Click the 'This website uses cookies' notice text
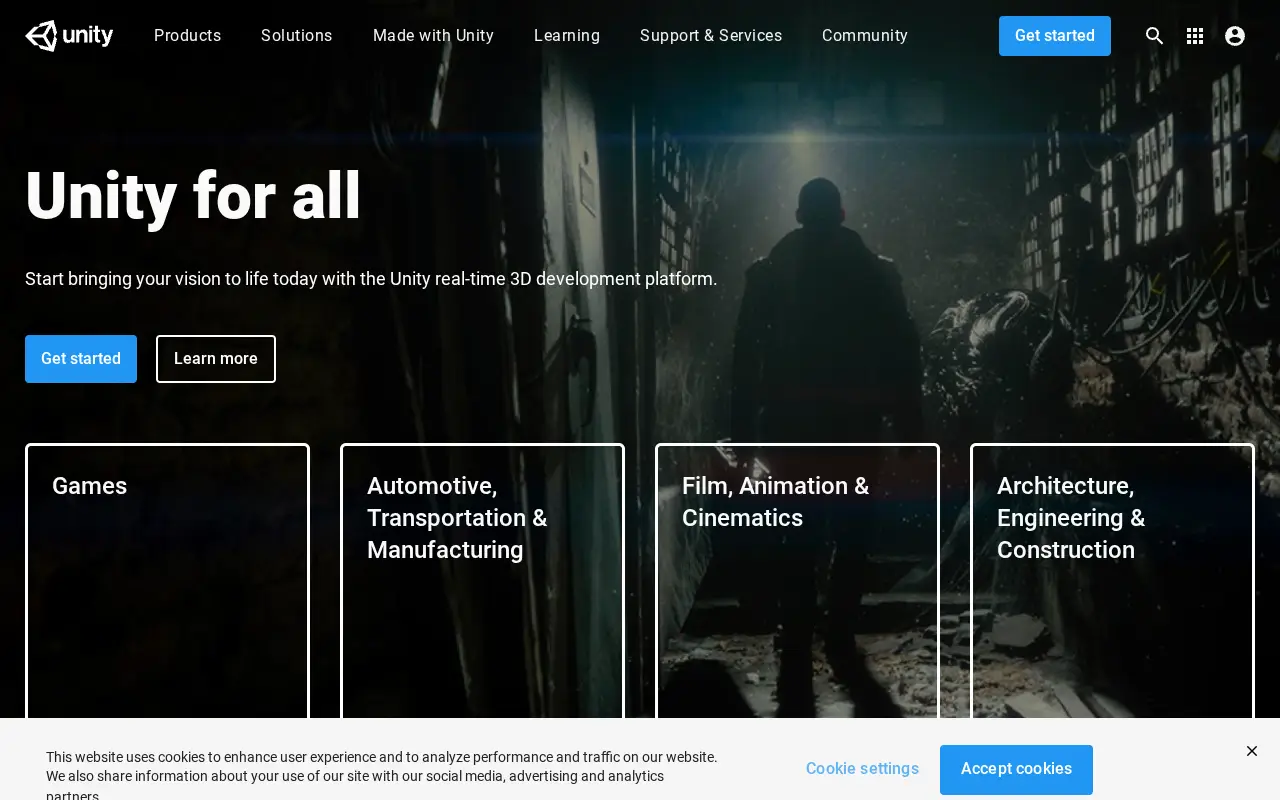The height and width of the screenshot is (800, 1280). point(382,775)
